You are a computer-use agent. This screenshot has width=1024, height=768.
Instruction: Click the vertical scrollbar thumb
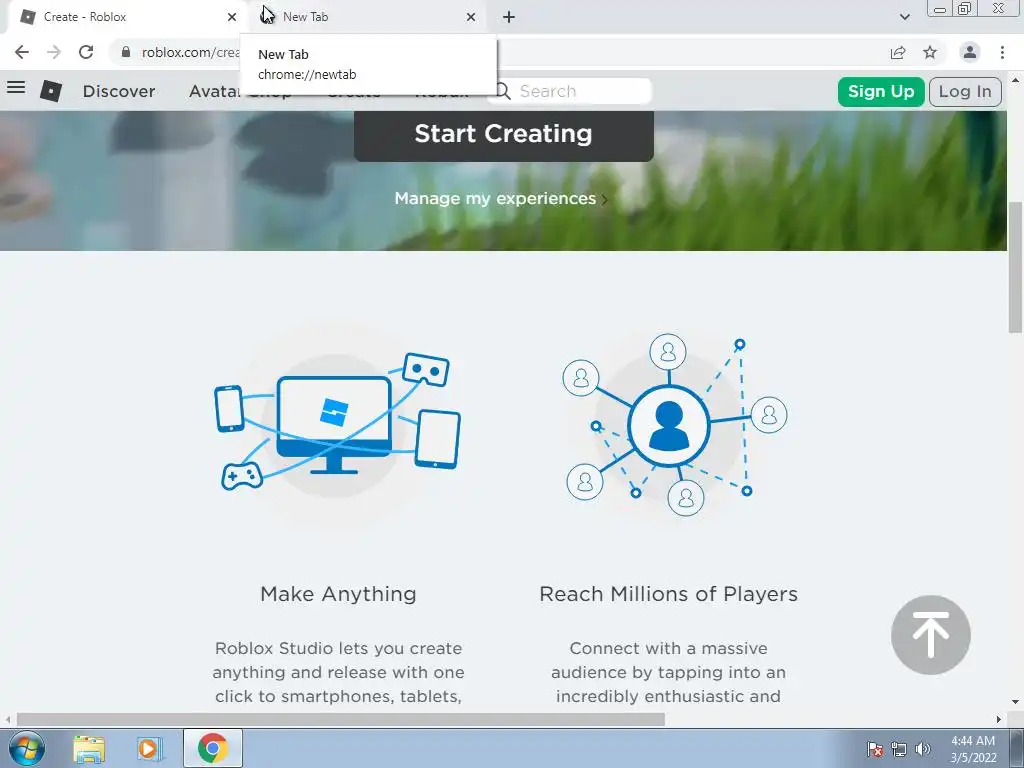[x=1016, y=268]
